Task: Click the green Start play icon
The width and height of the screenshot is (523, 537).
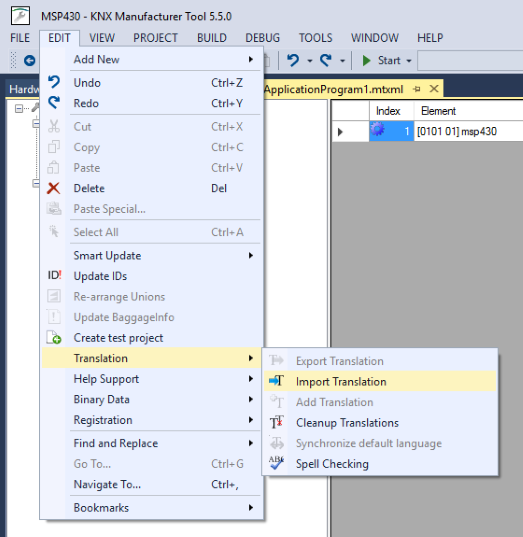Action: [366, 61]
